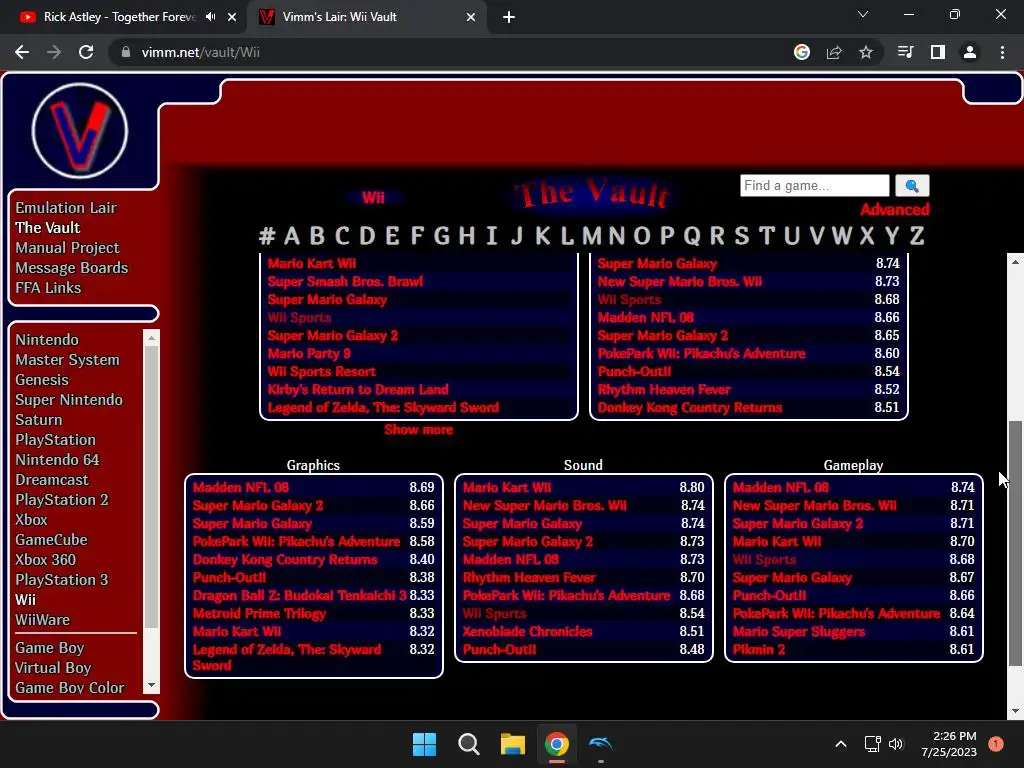
Task: Select GameCube in the systems list
Action: coord(52,540)
